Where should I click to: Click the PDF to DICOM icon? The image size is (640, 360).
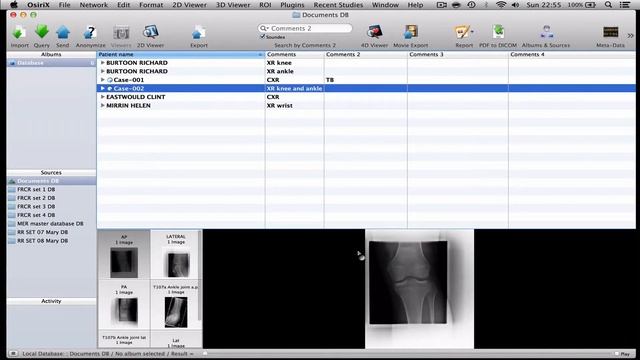(x=498, y=32)
